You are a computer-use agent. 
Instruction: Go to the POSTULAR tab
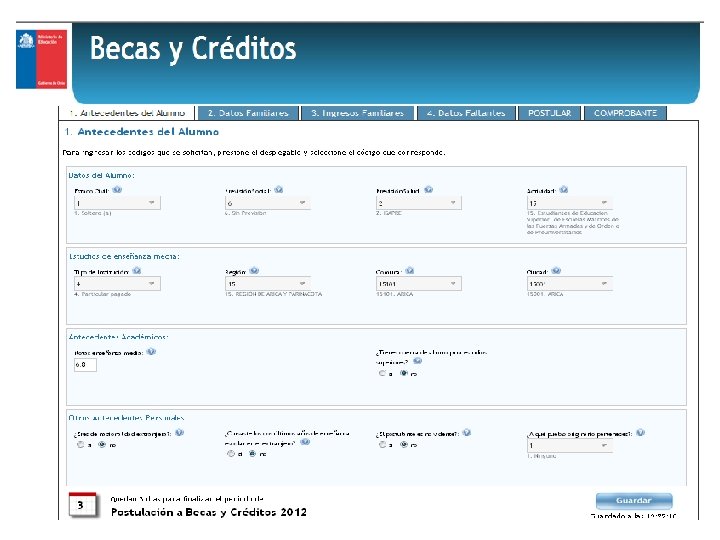[550, 113]
